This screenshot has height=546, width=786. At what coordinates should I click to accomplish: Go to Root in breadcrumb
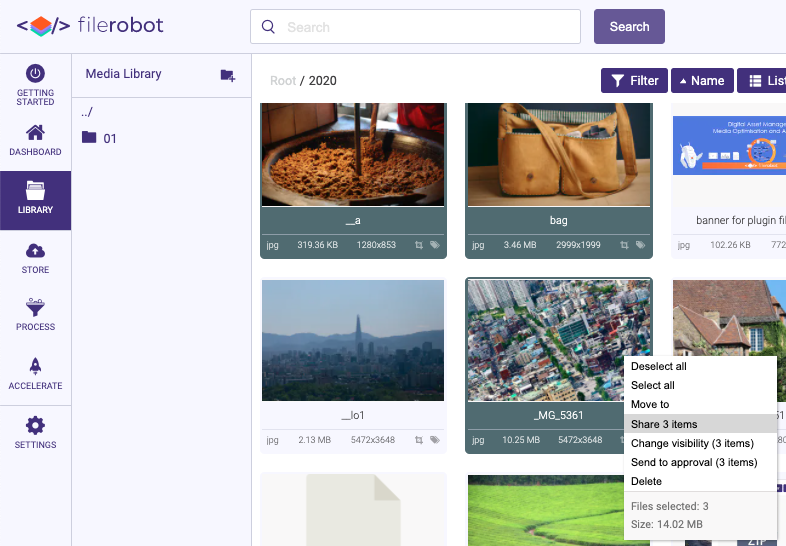[x=283, y=81]
